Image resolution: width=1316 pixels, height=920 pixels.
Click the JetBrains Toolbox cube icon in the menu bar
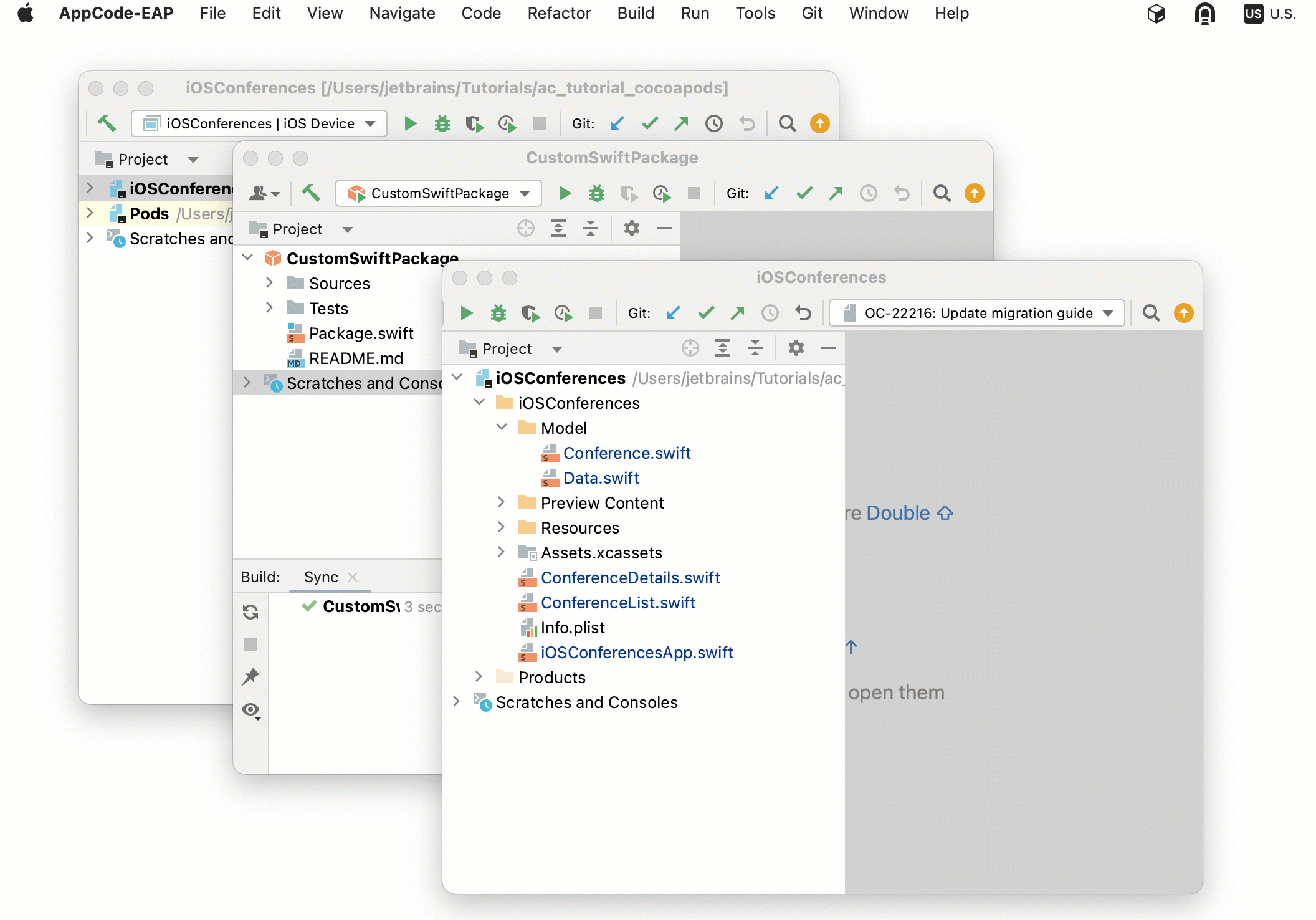coord(1156,13)
